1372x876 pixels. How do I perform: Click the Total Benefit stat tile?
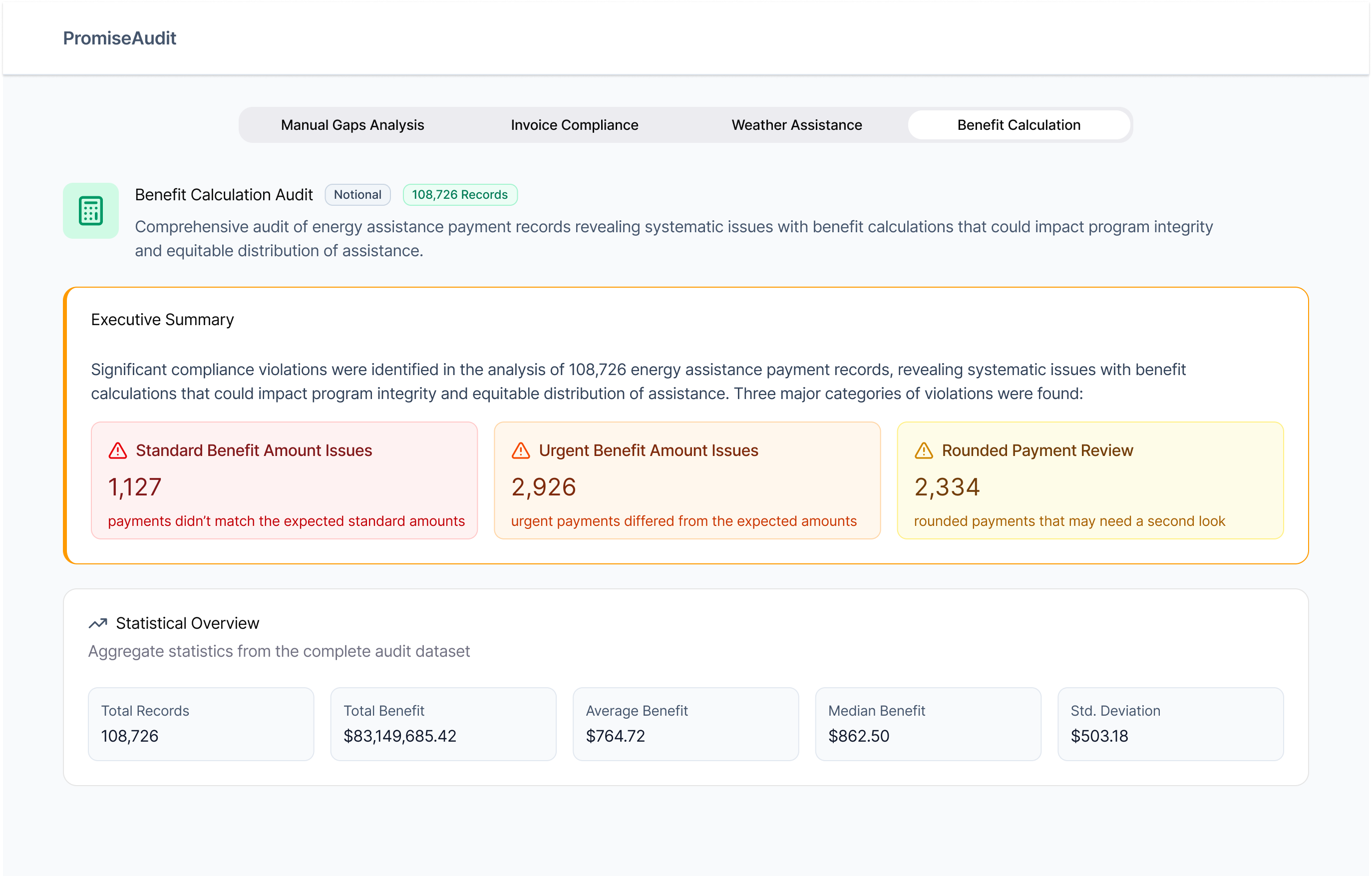[443, 724]
